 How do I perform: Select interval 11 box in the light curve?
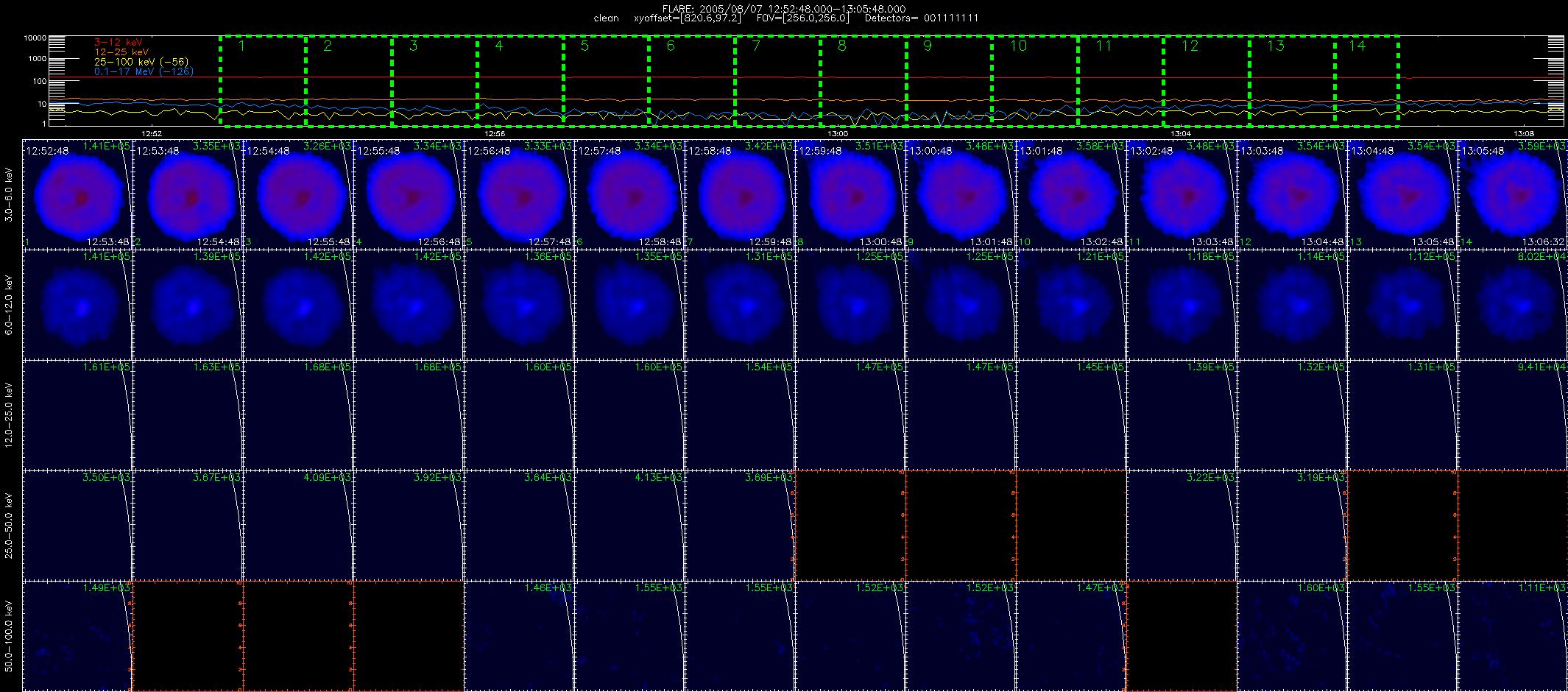point(1120,81)
